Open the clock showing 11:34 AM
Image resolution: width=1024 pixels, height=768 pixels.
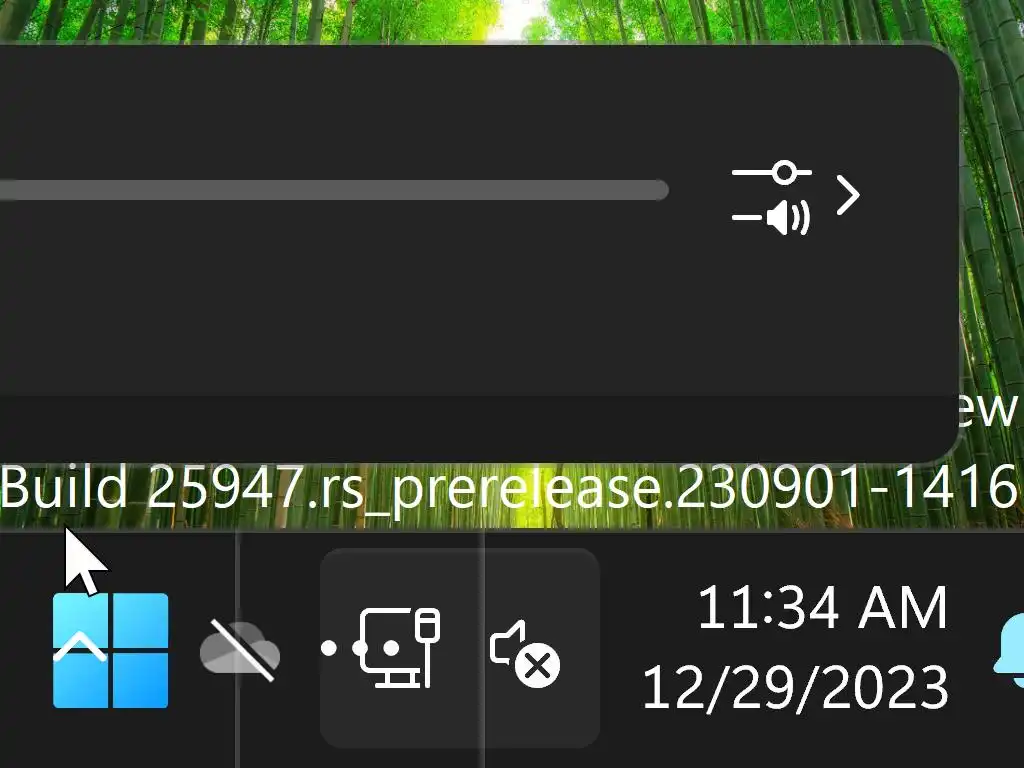[x=822, y=608]
